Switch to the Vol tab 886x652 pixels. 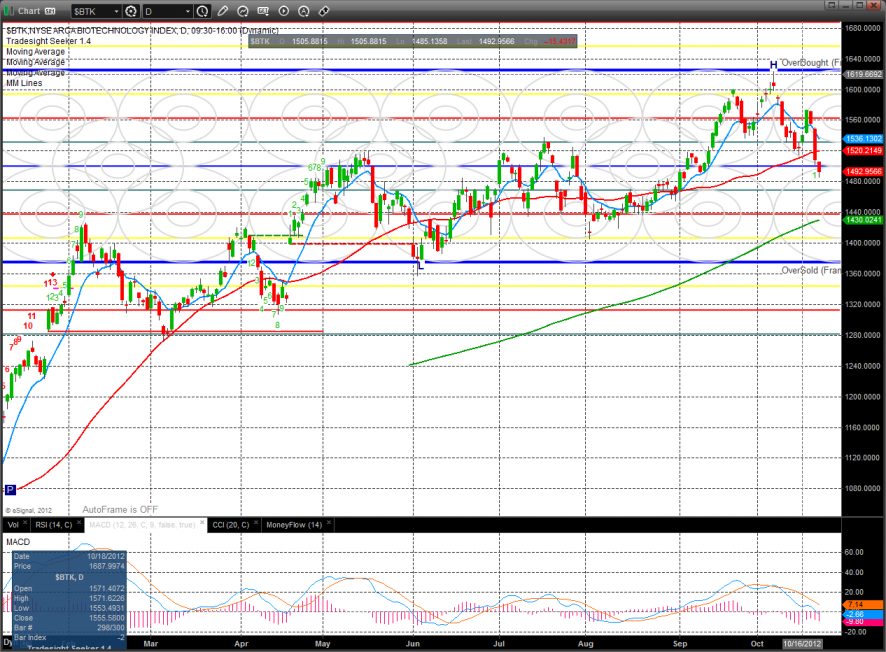coord(13,524)
